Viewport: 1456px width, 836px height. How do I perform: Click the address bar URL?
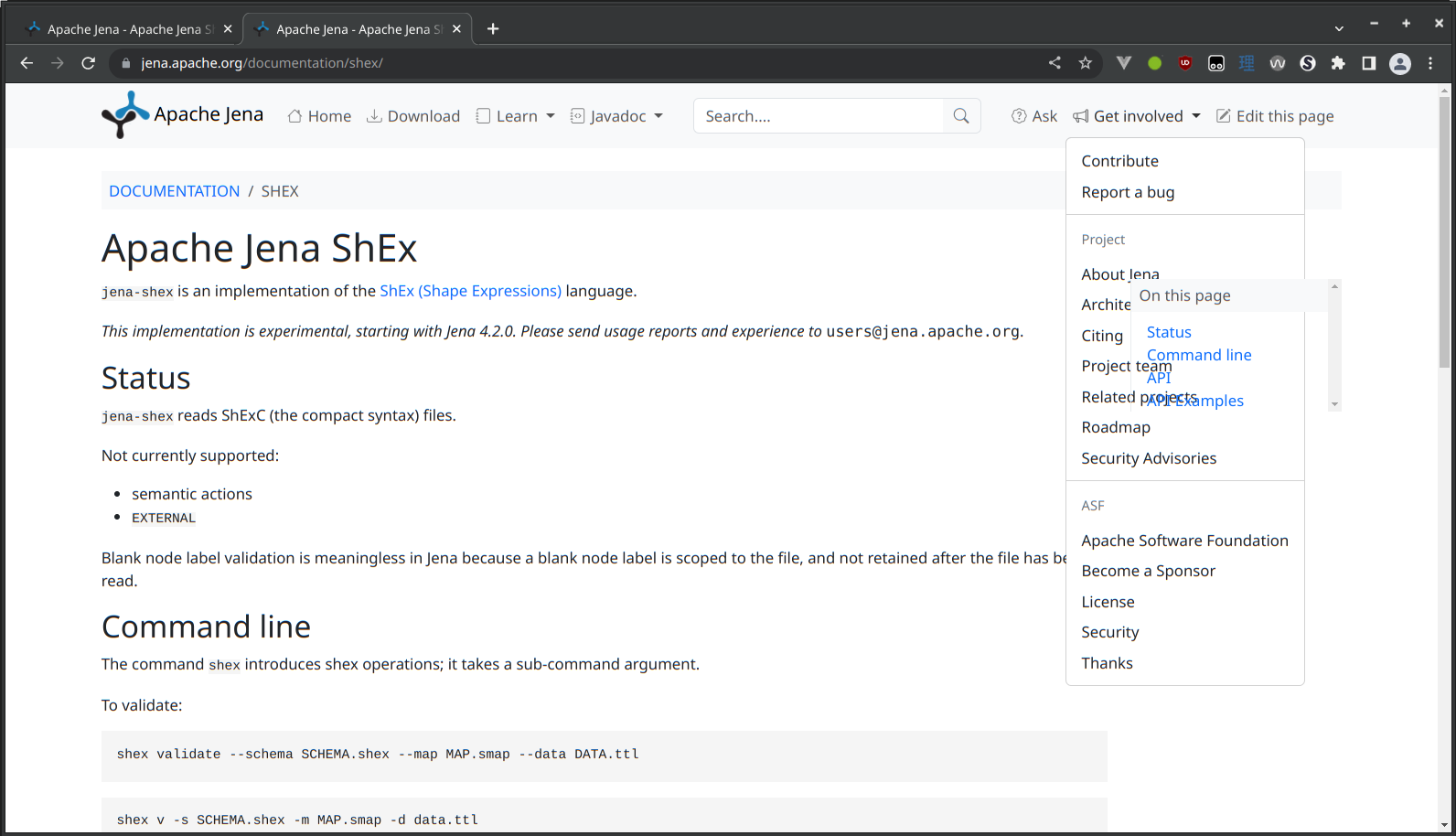[x=262, y=63]
